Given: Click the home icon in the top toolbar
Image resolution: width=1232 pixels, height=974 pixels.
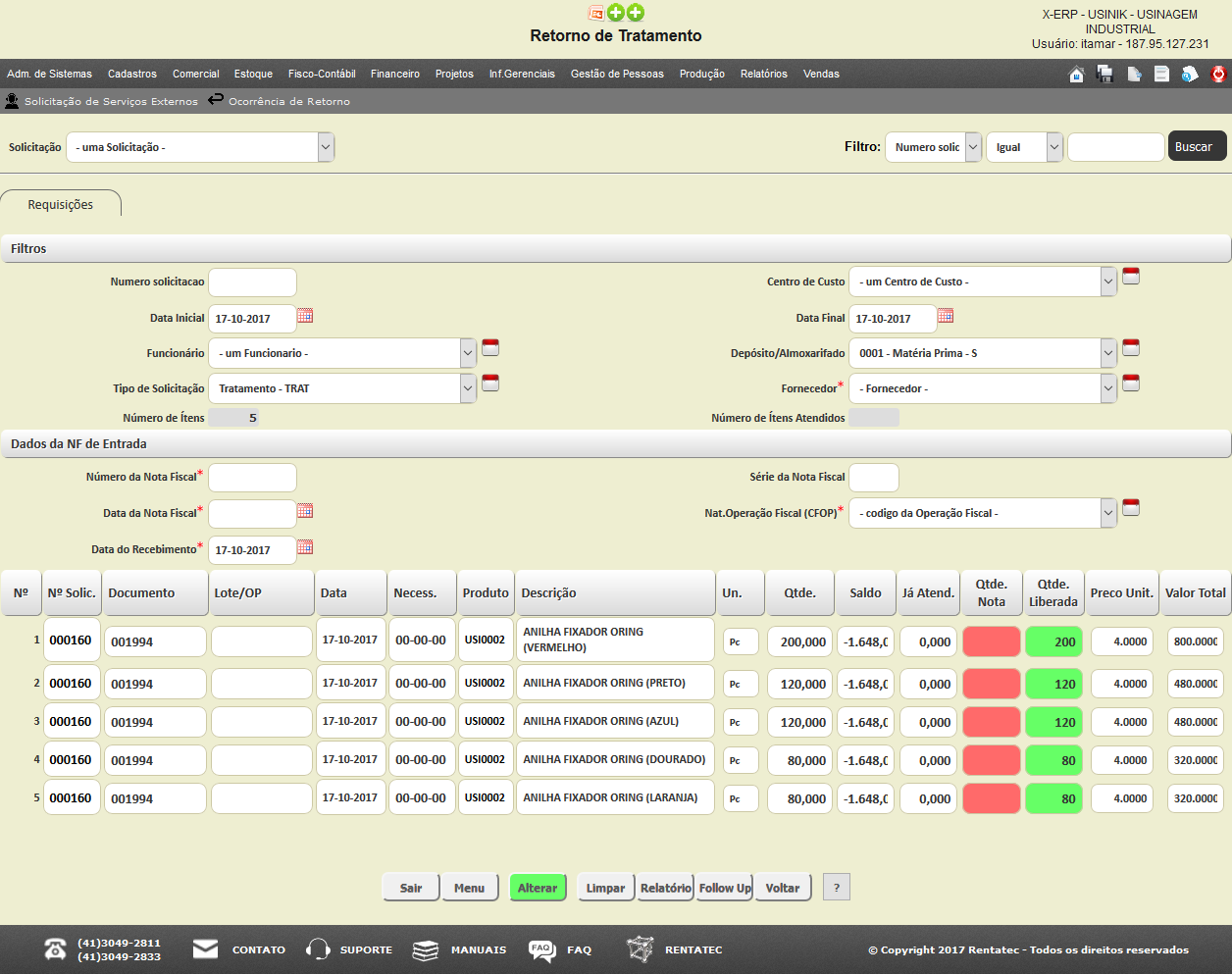Looking at the screenshot, I should (1076, 74).
